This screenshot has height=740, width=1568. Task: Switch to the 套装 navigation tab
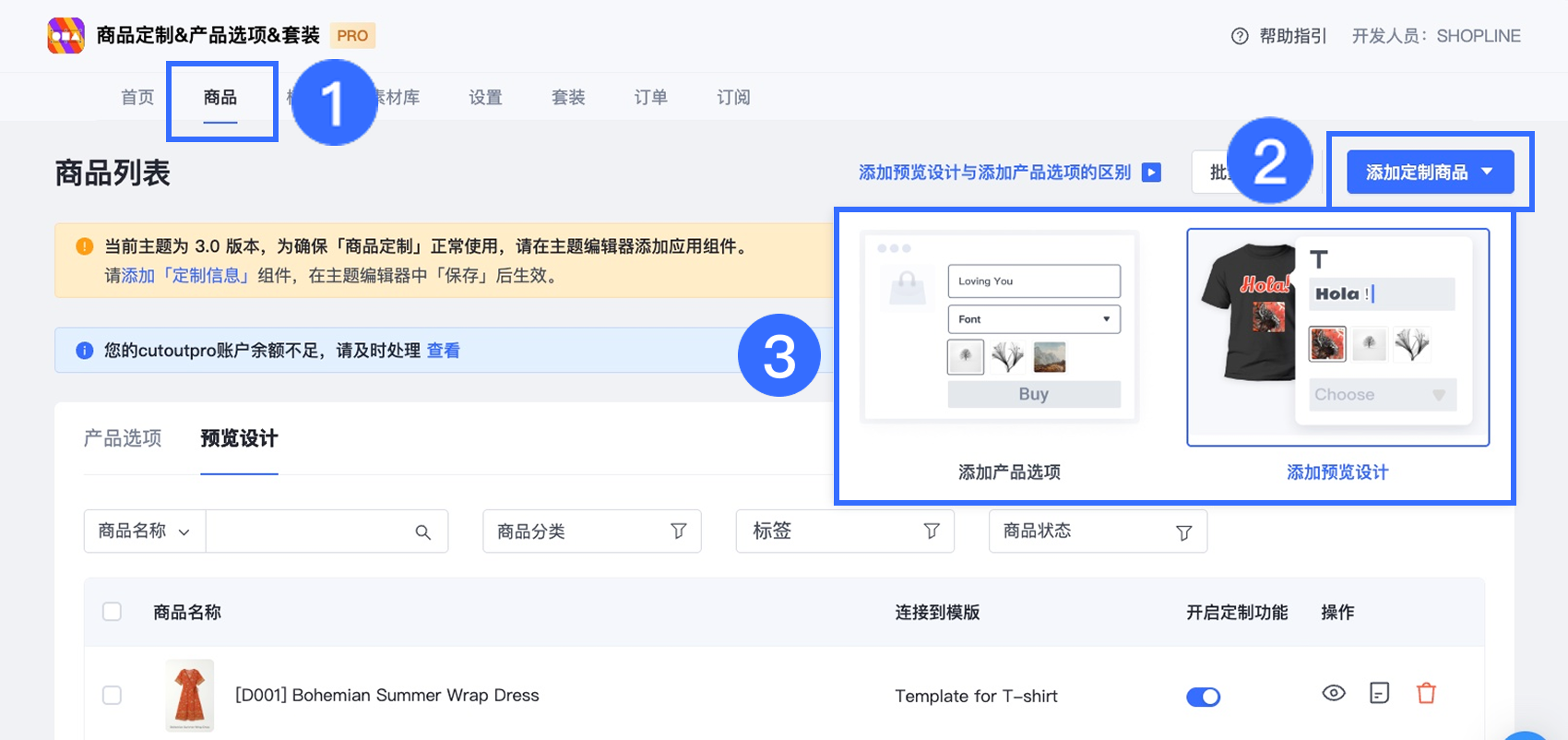(568, 97)
